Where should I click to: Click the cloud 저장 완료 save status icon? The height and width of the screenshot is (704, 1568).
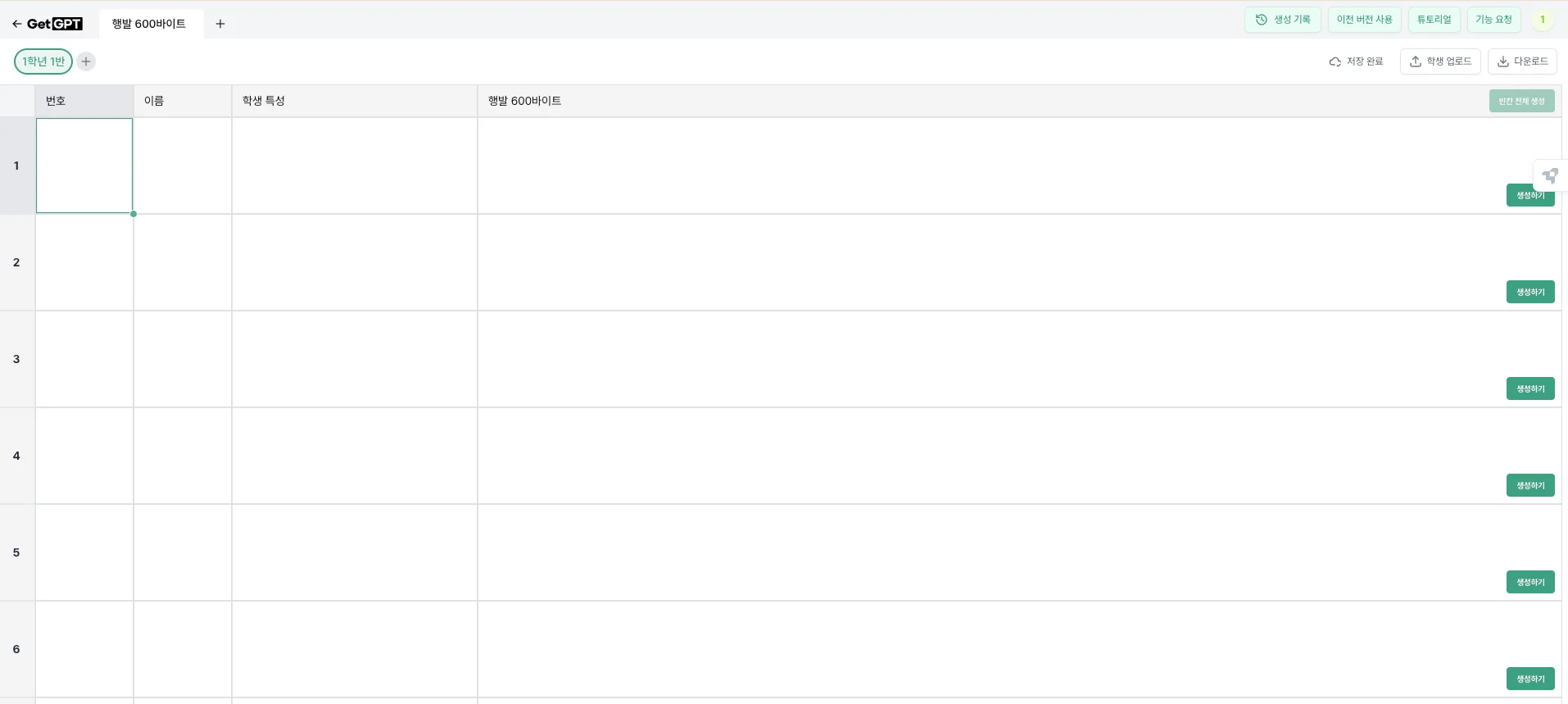(1335, 61)
